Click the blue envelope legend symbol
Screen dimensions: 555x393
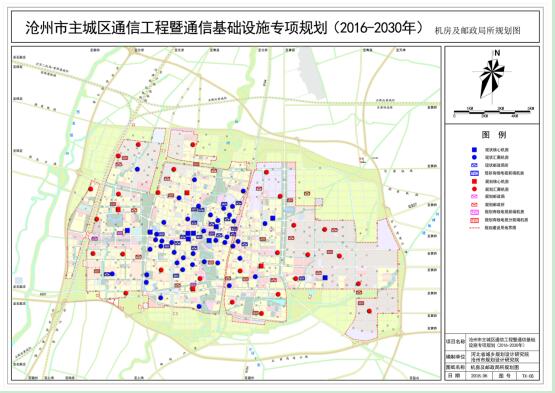[x=475, y=165]
